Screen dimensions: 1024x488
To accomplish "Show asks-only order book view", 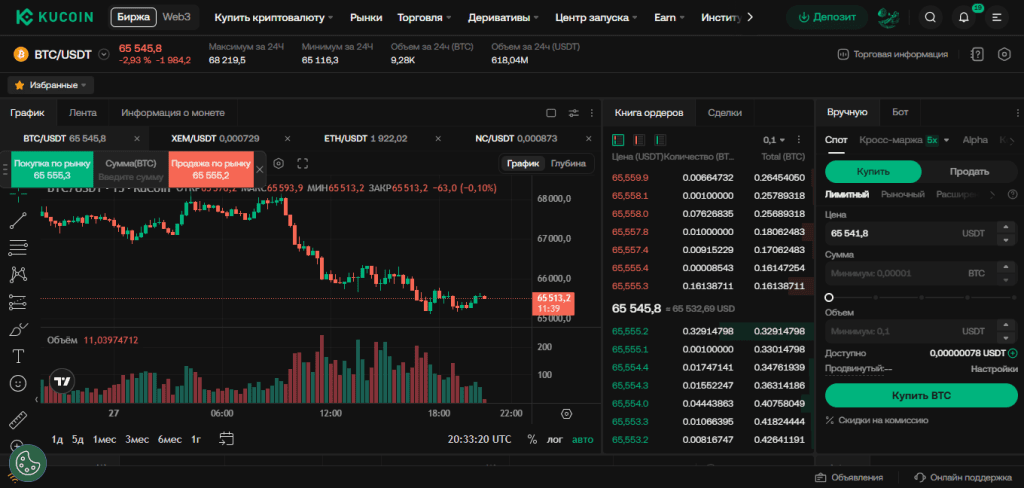I will 639,140.
